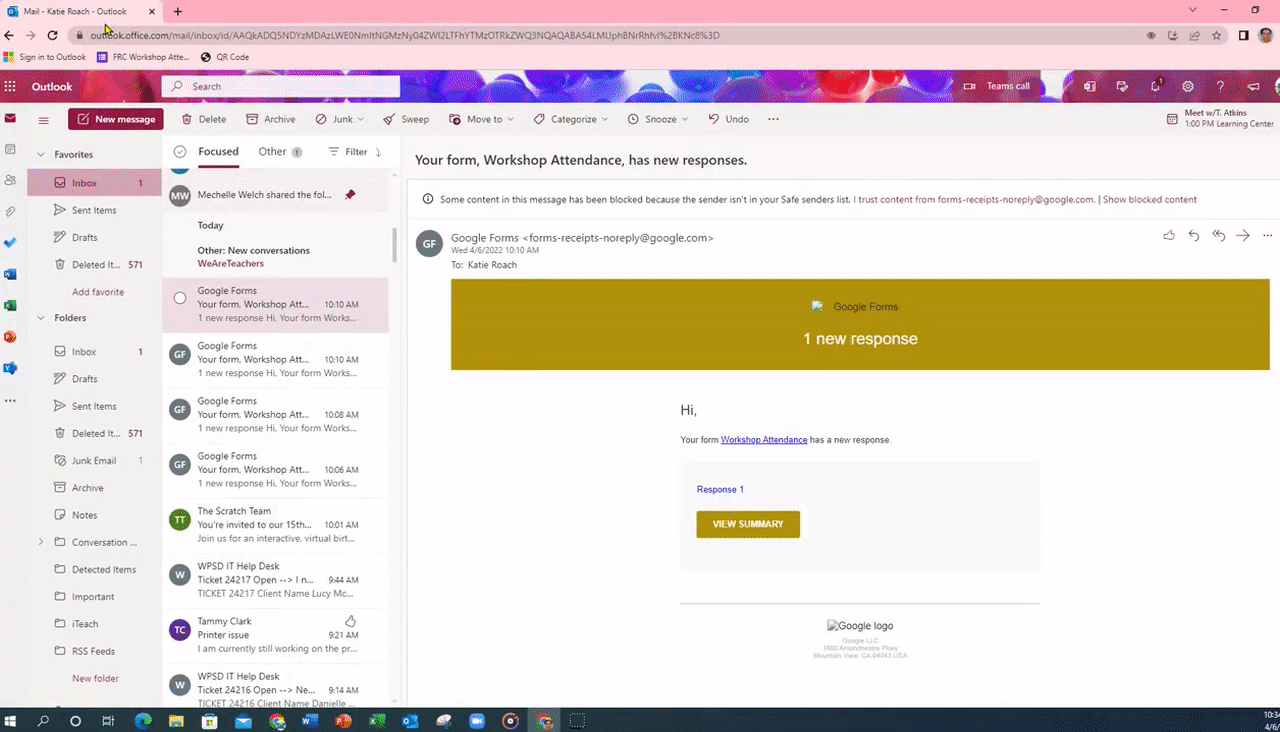The image size is (1280, 732).
Task: Click the Delete trash icon in toolbar
Action: 204,119
